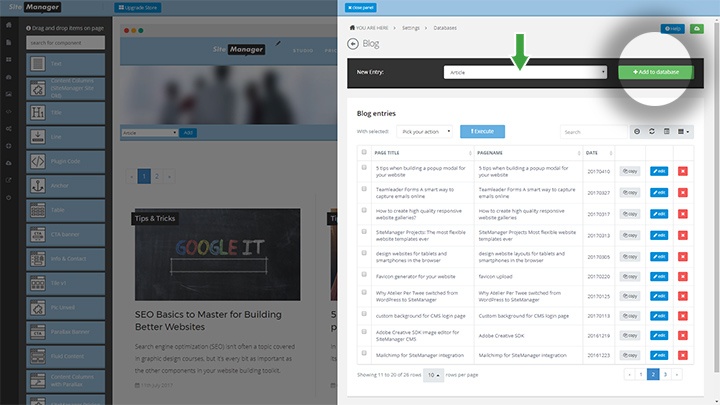720x405 pixels.
Task: Check the responsive website galleries row
Action: click(364, 210)
